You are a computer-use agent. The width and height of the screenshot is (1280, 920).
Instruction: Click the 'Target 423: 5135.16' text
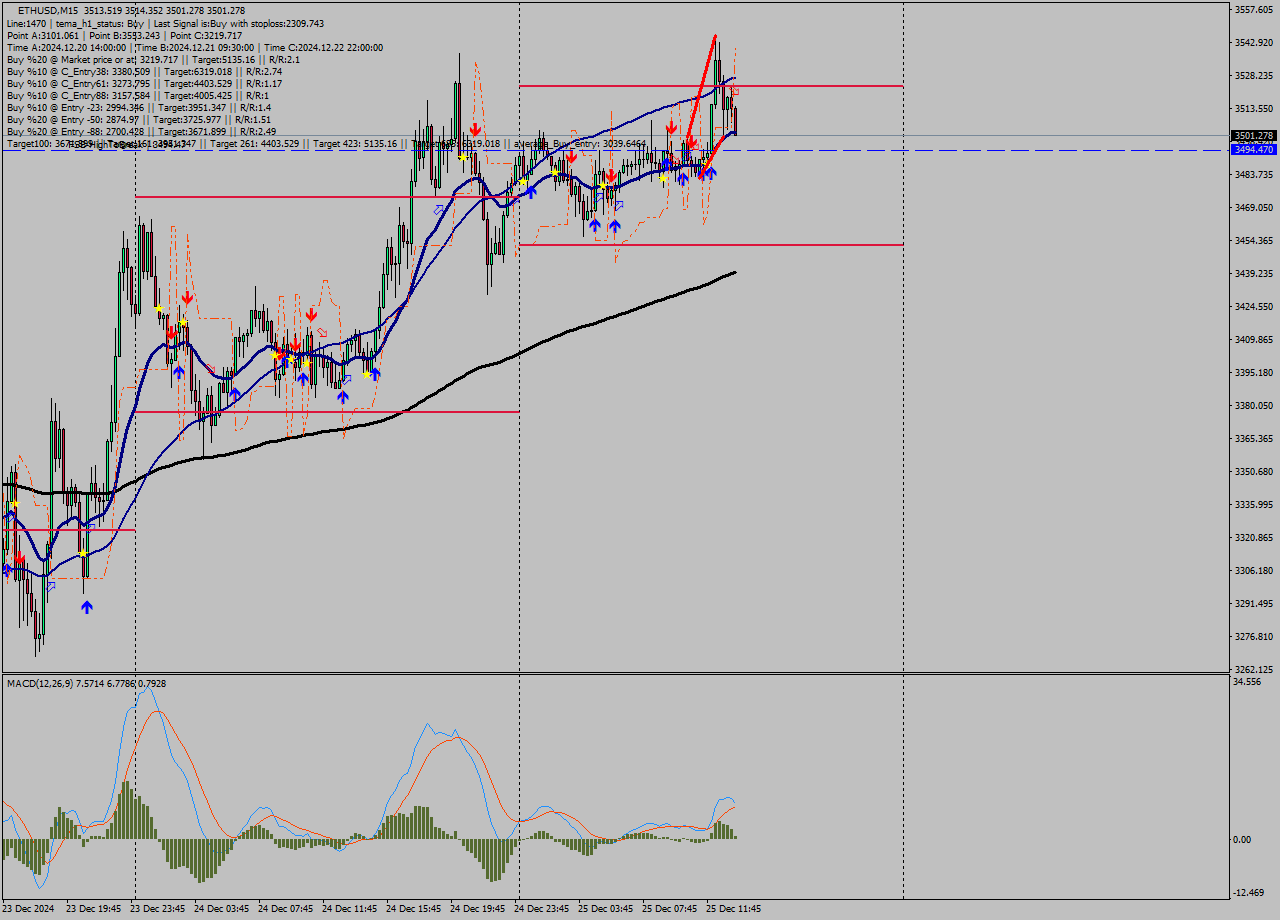point(354,144)
